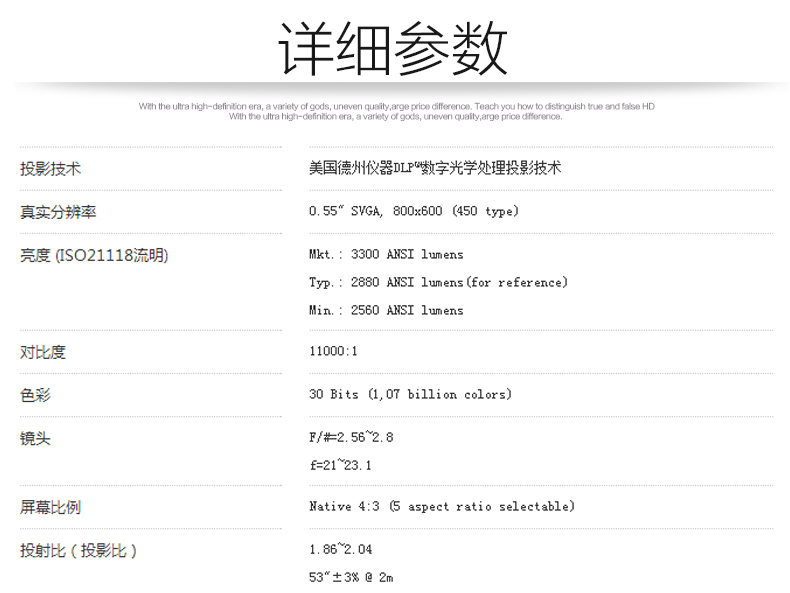Click the 详细参数 page heading
Viewport: 790px width, 593px height.
[x=393, y=47]
